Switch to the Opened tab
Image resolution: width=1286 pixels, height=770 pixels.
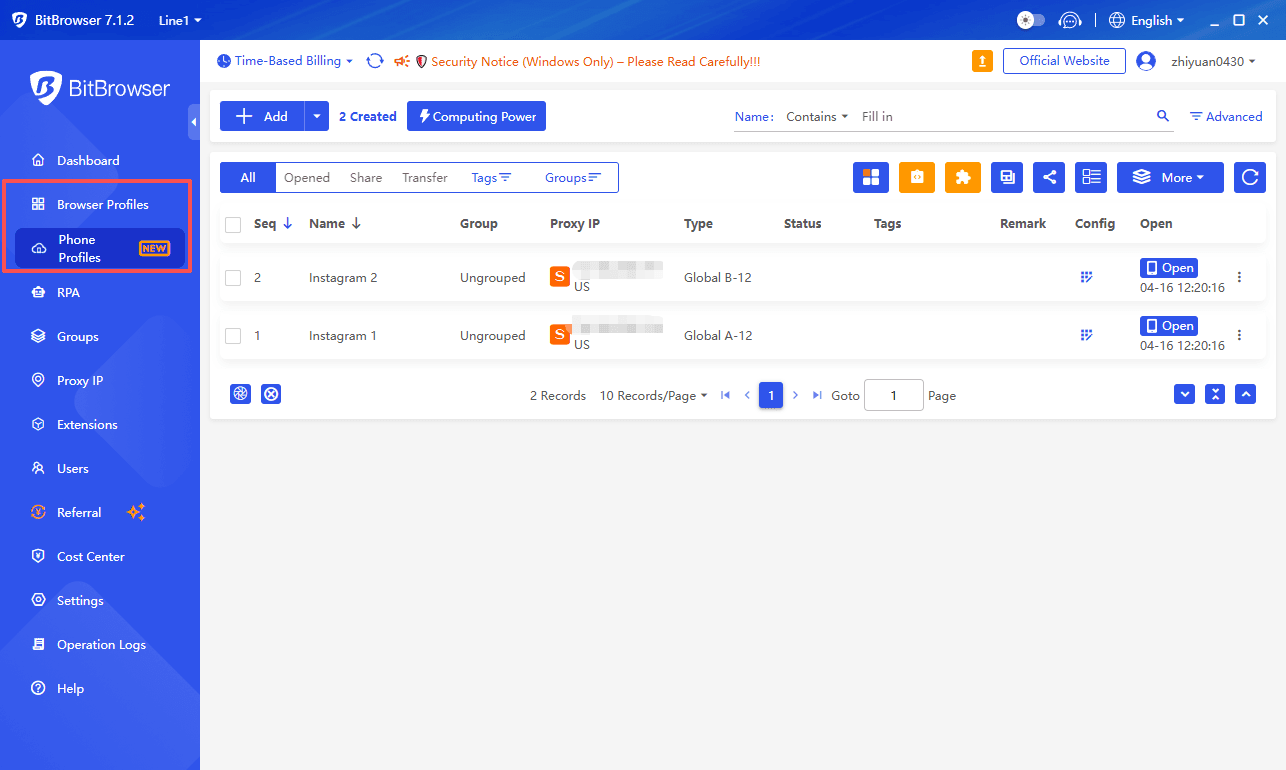click(x=306, y=177)
